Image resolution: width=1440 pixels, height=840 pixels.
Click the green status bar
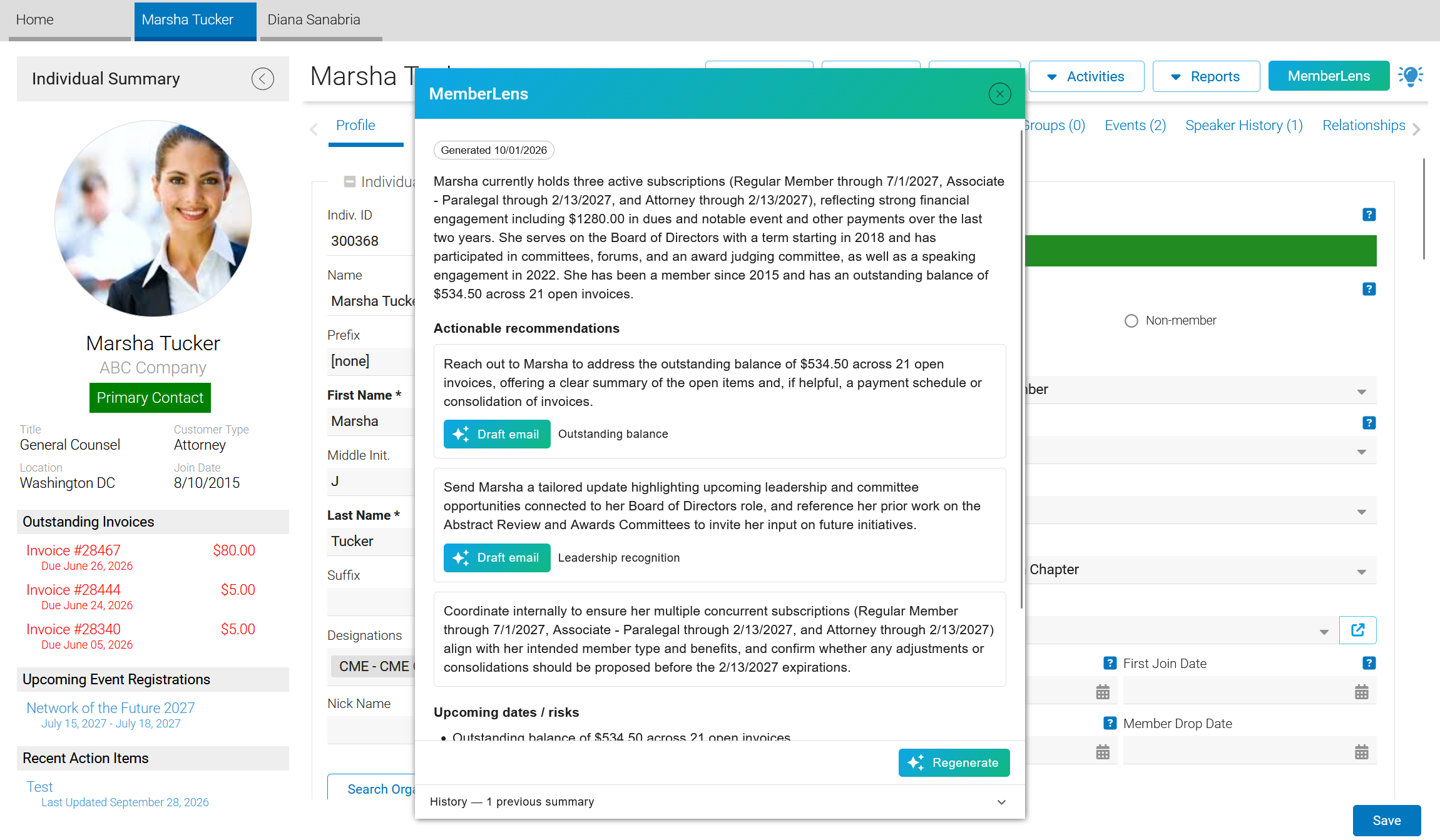coord(1200,251)
